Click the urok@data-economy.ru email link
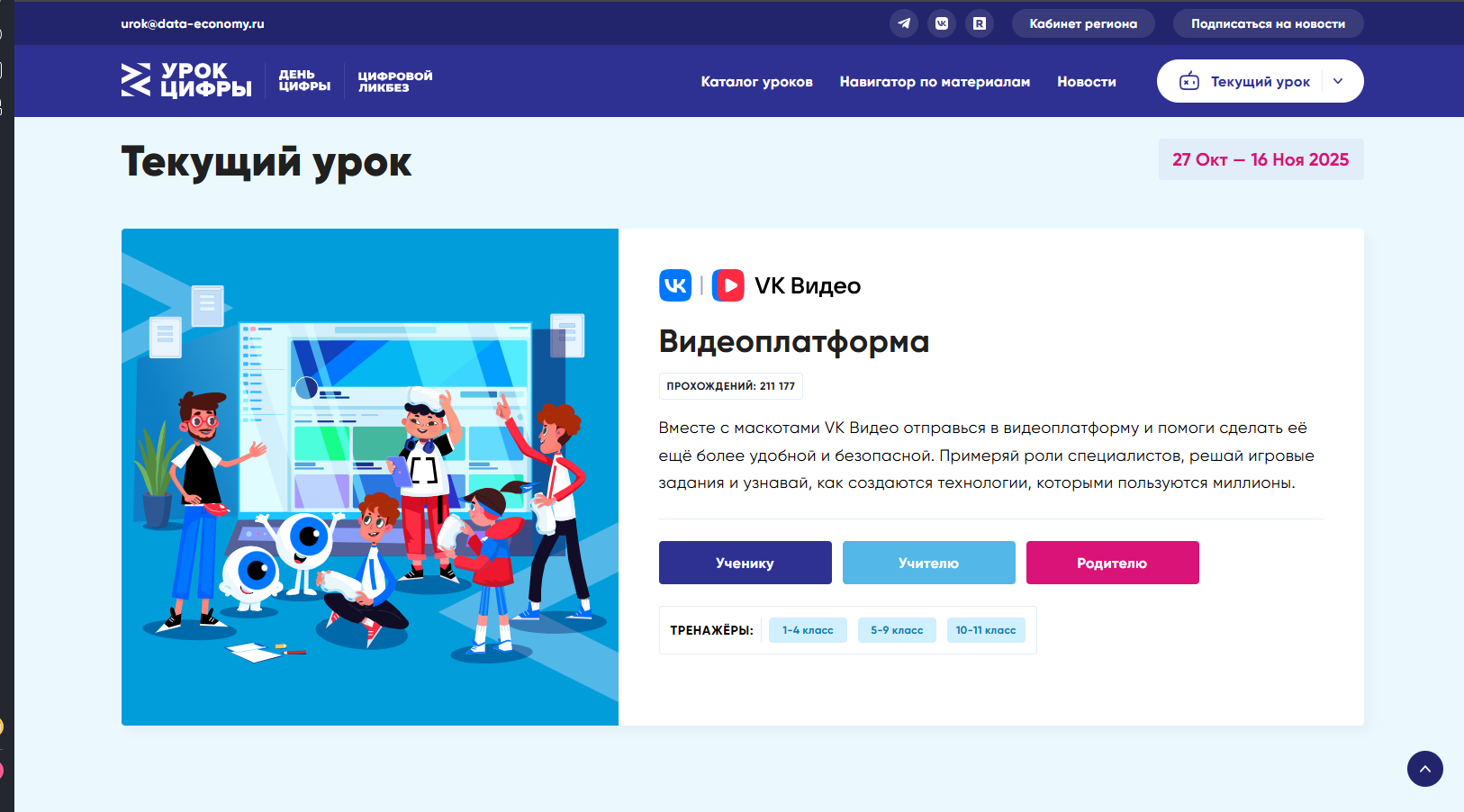Screen dimensions: 1464x812 193,23
